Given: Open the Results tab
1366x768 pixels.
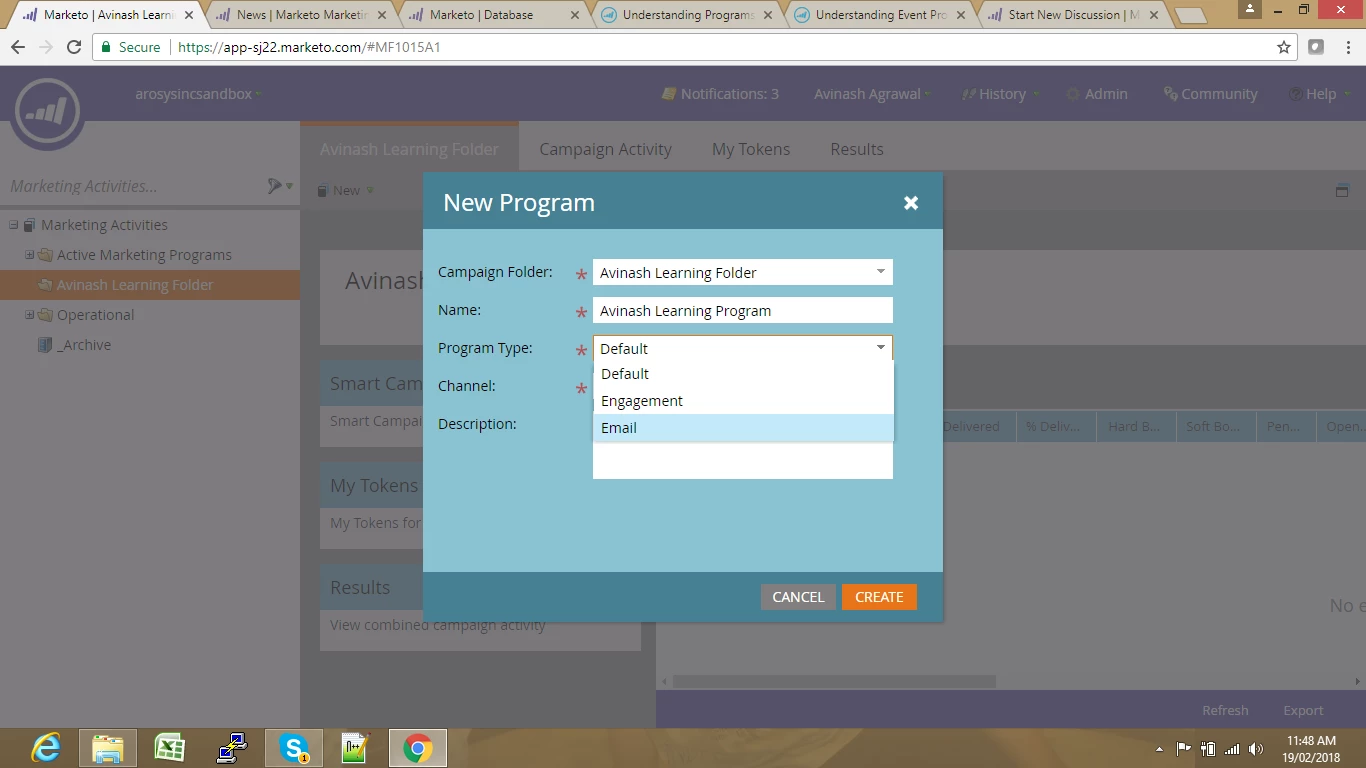Looking at the screenshot, I should tap(857, 149).
